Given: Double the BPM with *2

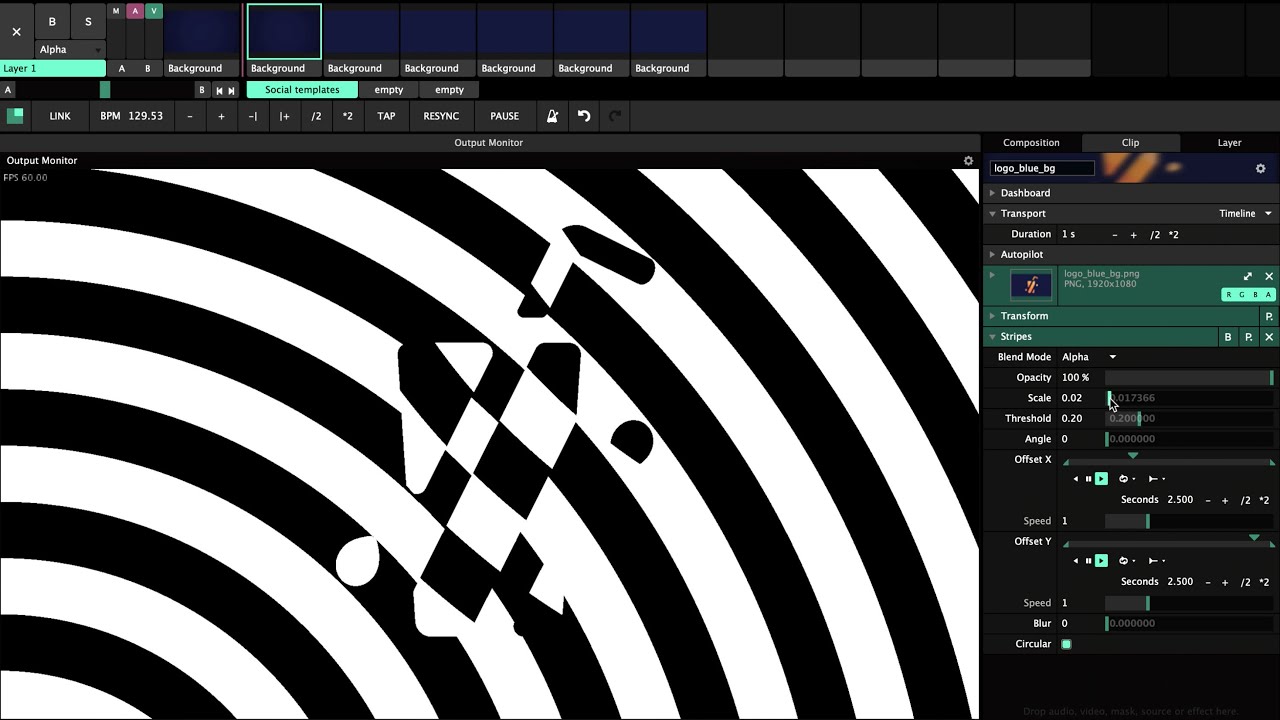Looking at the screenshot, I should [348, 116].
